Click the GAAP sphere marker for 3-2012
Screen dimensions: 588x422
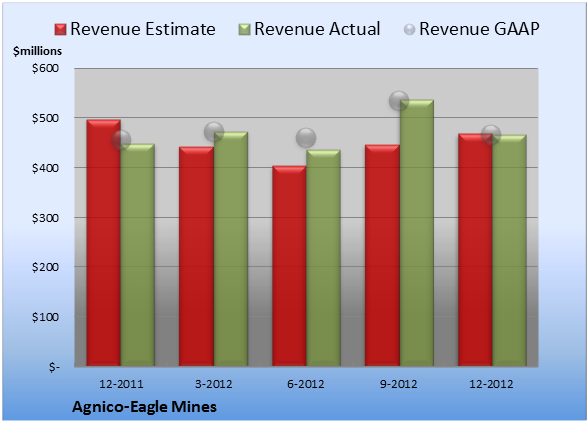point(214,132)
